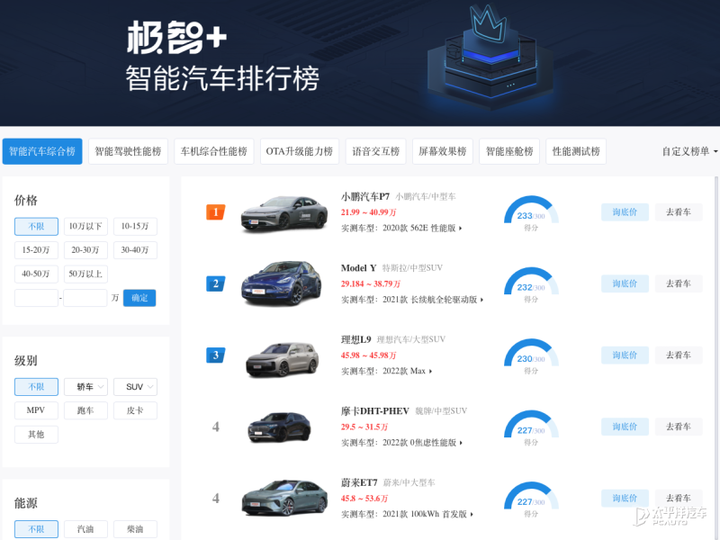
Task: Open the 蔚来ET7 title link
Action: pos(359,483)
